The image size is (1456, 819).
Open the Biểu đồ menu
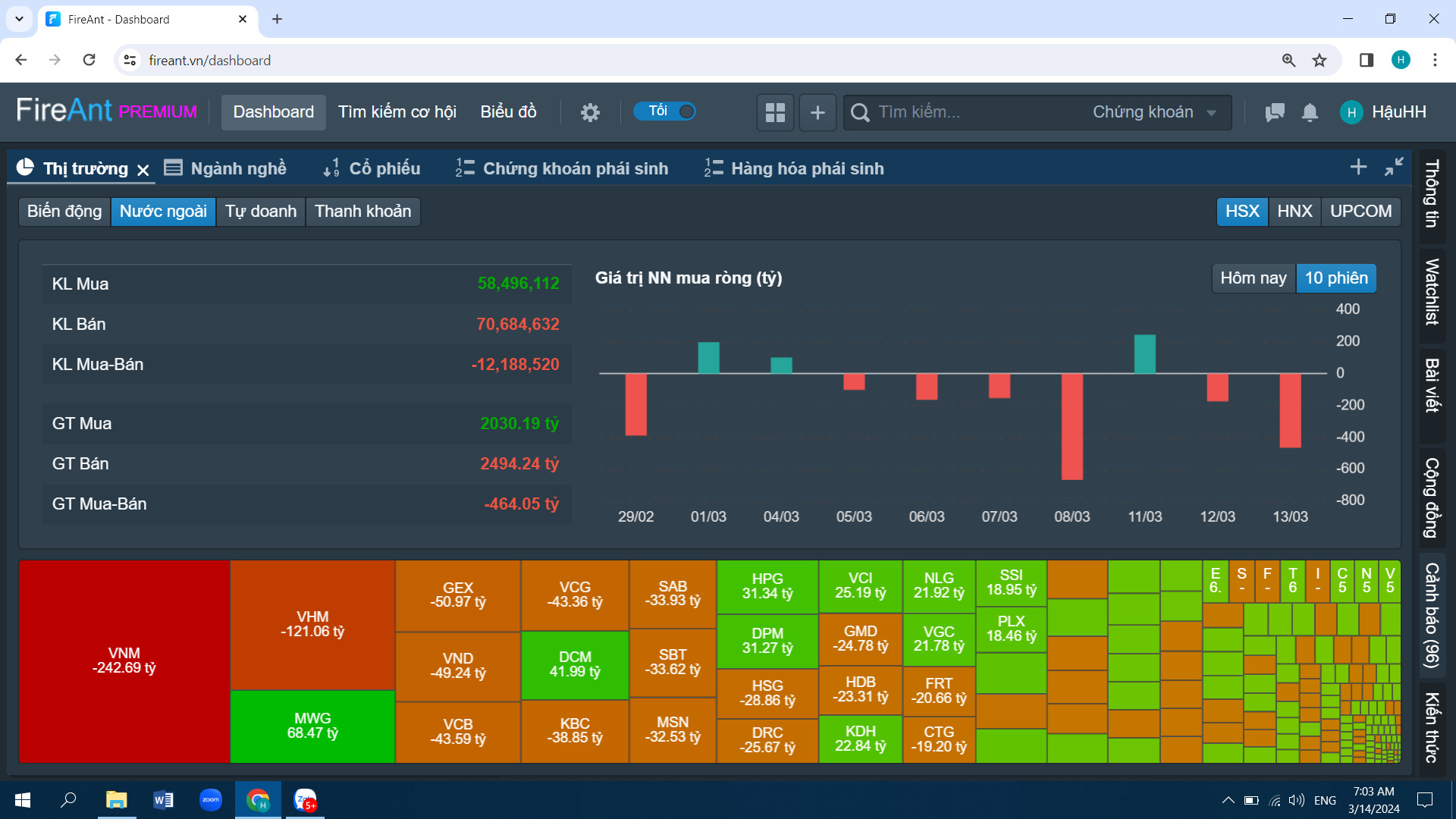(x=508, y=112)
